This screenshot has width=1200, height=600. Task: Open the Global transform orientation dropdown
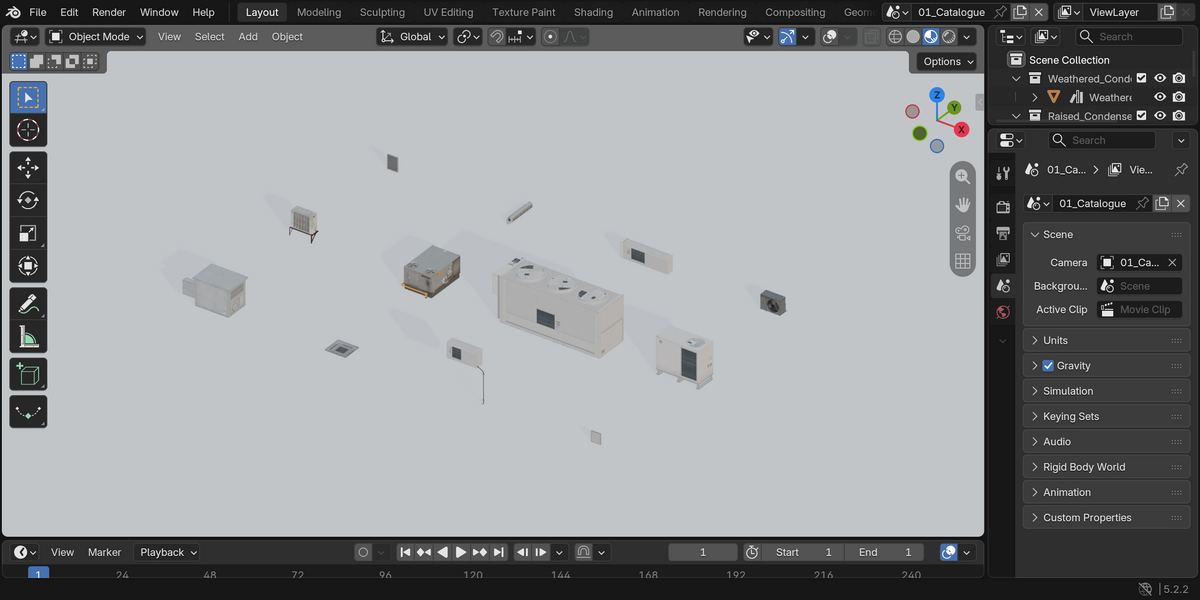coord(412,37)
